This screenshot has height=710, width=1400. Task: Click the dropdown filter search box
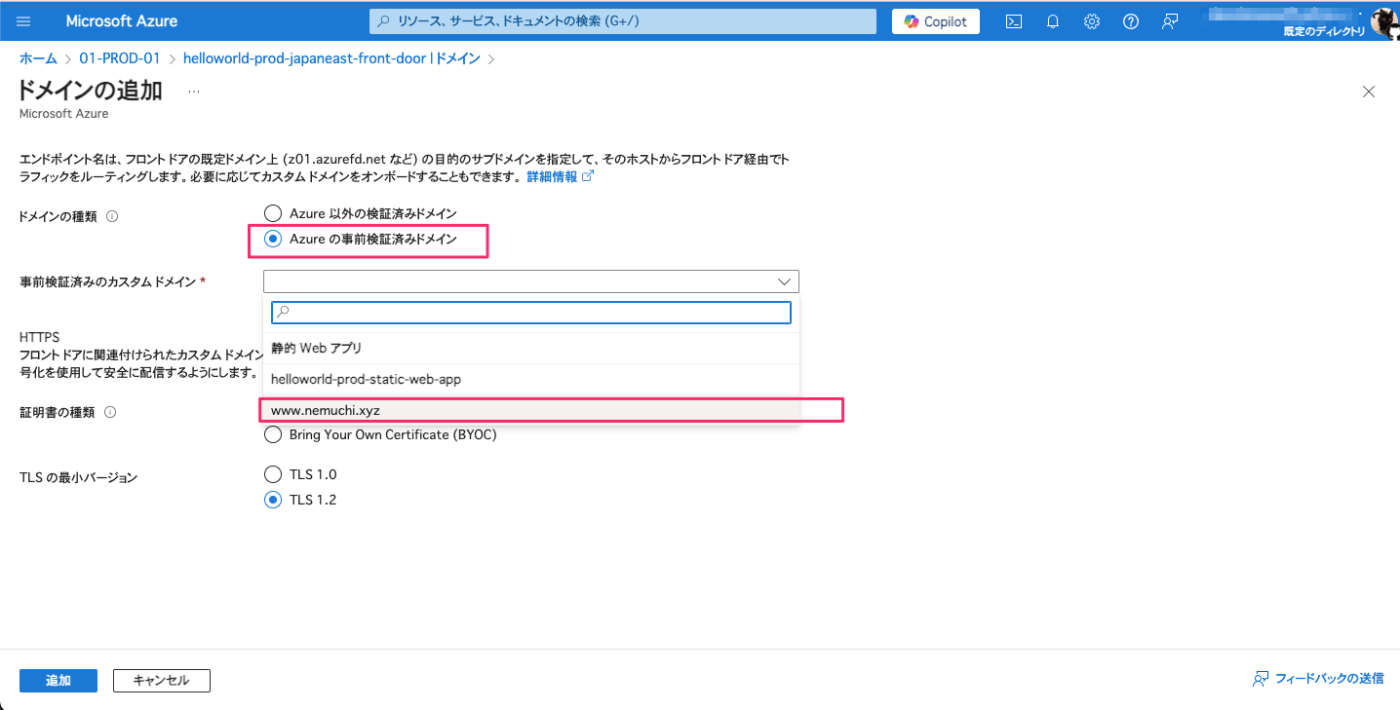click(531, 312)
